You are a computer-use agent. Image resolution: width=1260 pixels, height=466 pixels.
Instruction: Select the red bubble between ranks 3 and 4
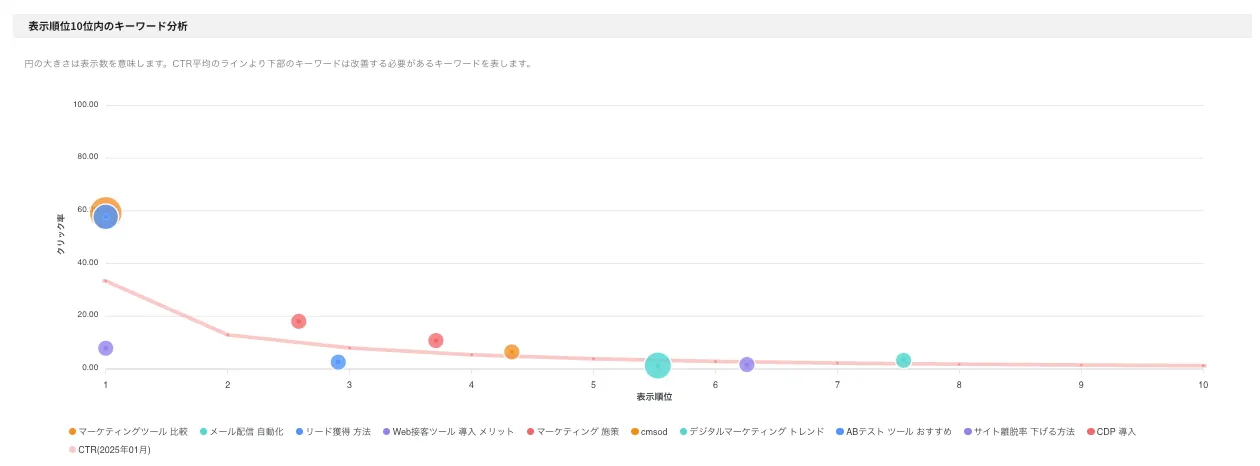click(x=436, y=340)
